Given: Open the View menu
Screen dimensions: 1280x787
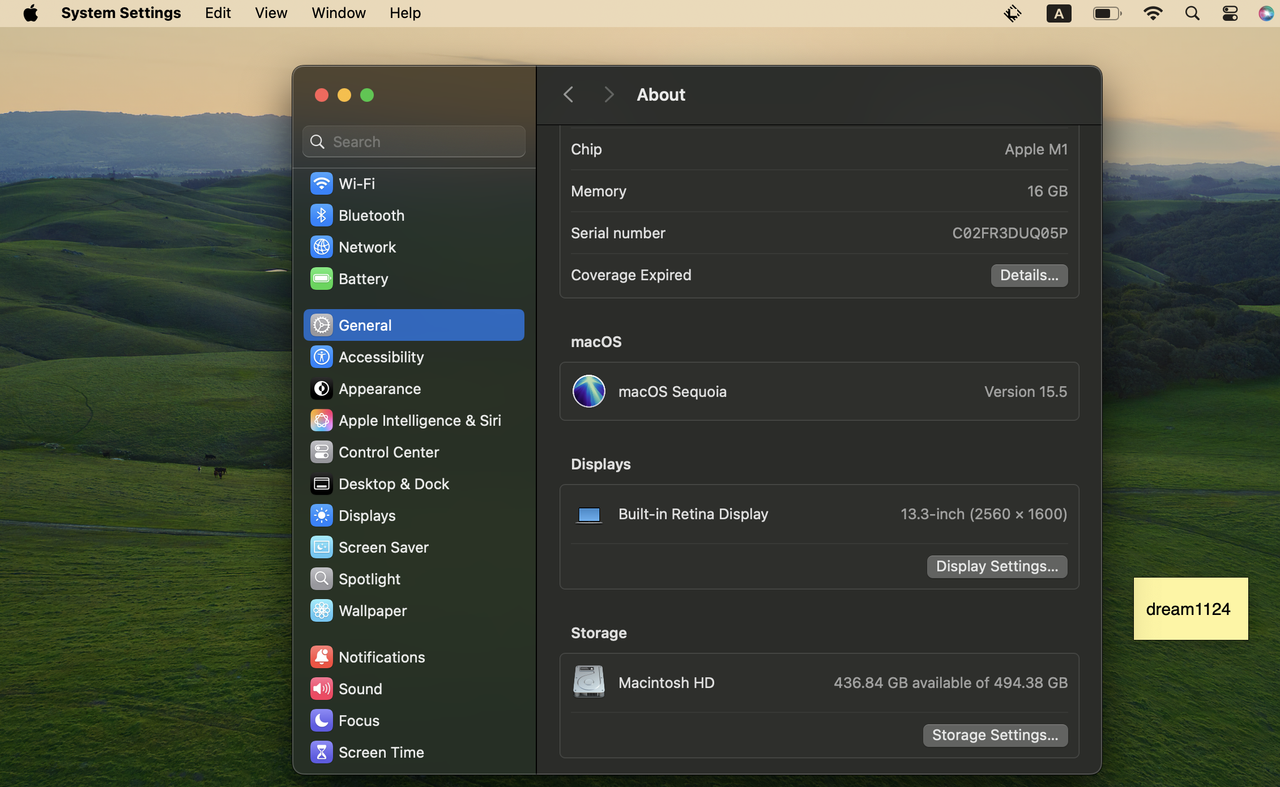Looking at the screenshot, I should (x=271, y=13).
